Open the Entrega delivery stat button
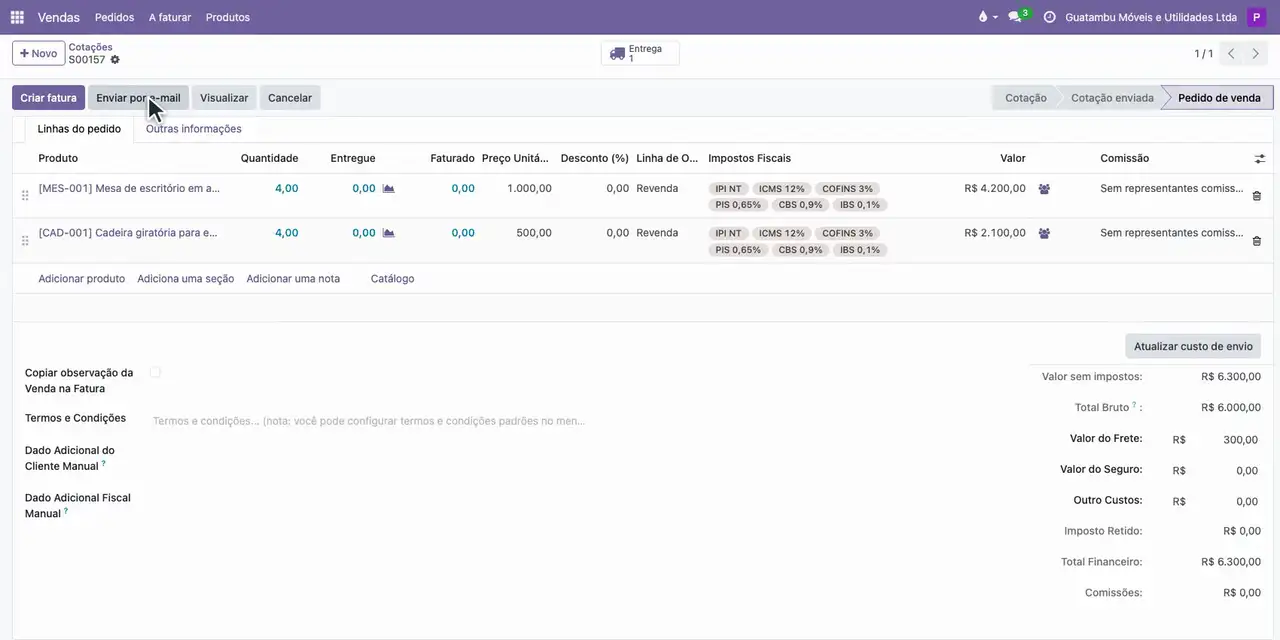This screenshot has width=1280, height=640. (640, 53)
